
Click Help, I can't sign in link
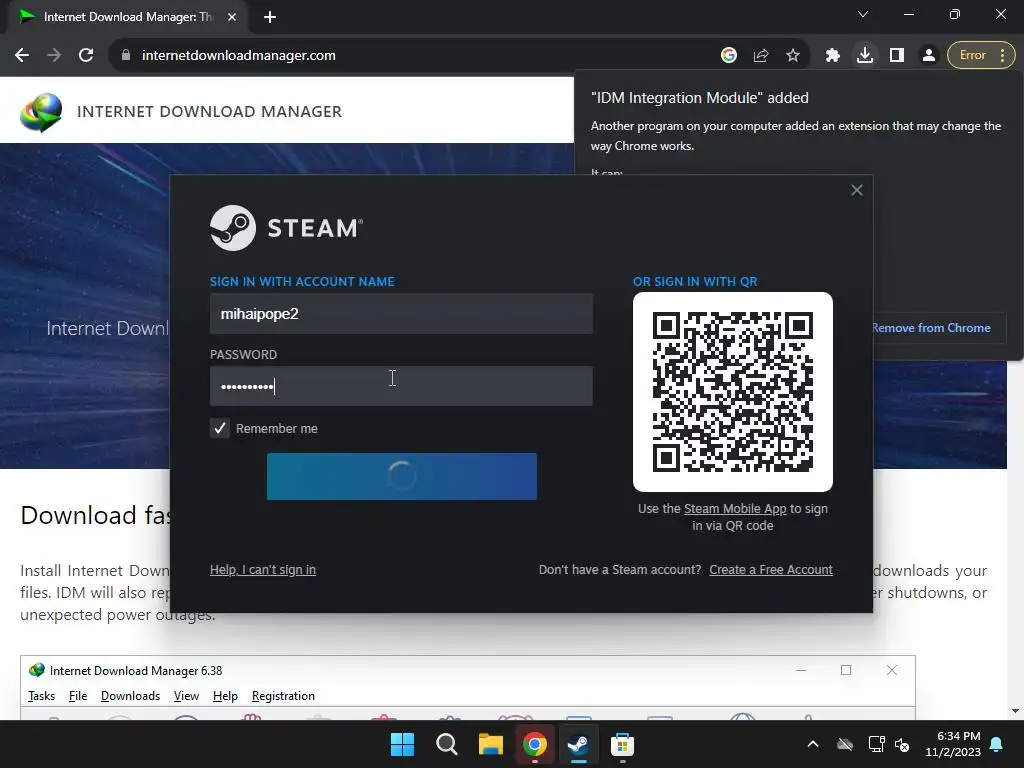[263, 569]
